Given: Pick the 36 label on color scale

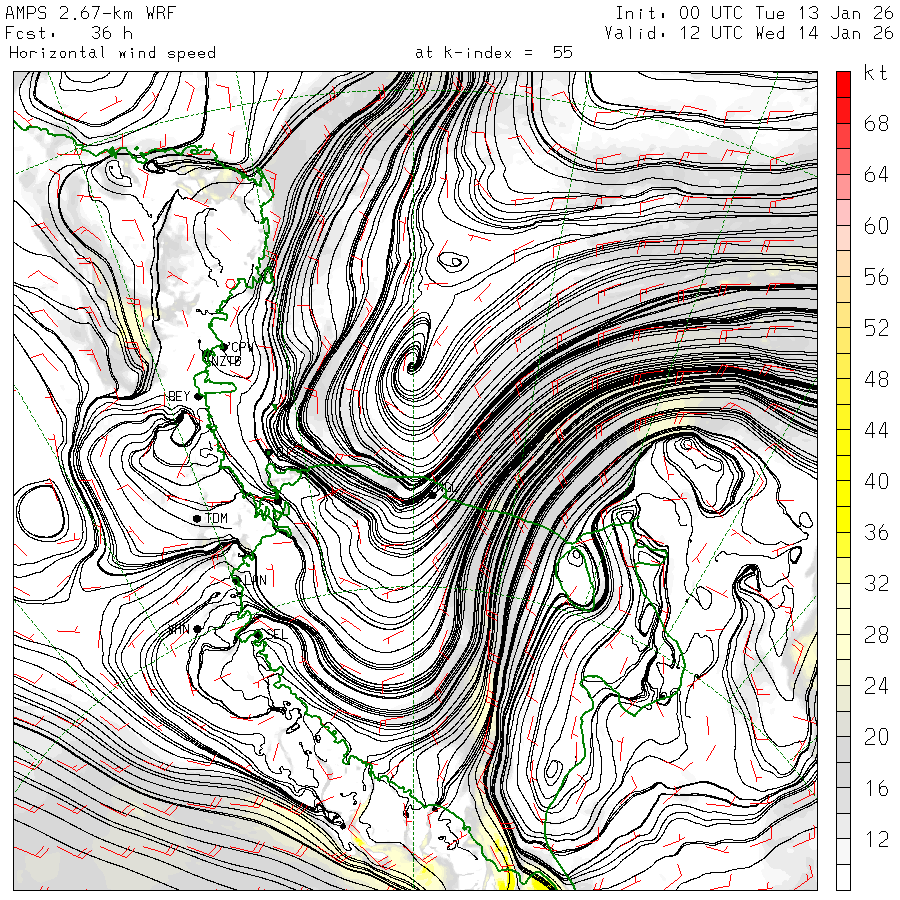Looking at the screenshot, I should pyautogui.click(x=876, y=532).
